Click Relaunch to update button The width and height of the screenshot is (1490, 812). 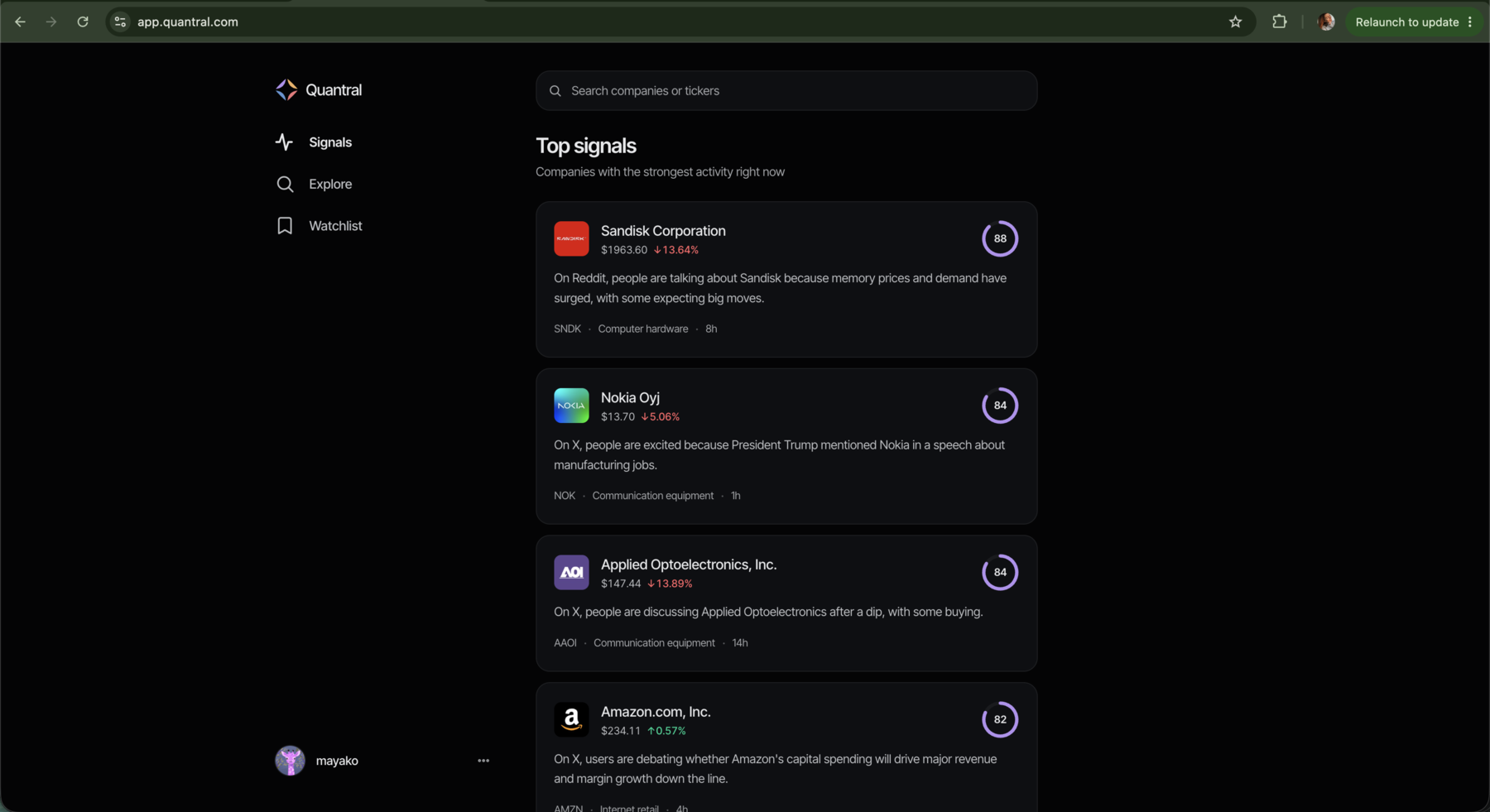tap(1407, 22)
